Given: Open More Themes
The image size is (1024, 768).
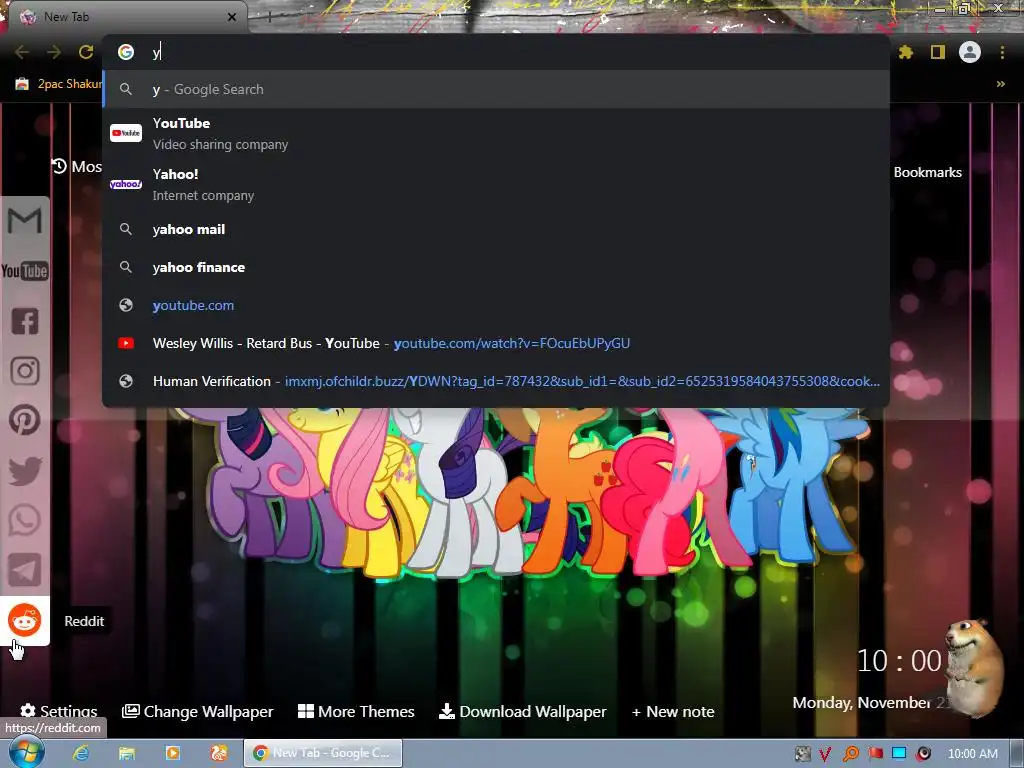Looking at the screenshot, I should tap(356, 711).
